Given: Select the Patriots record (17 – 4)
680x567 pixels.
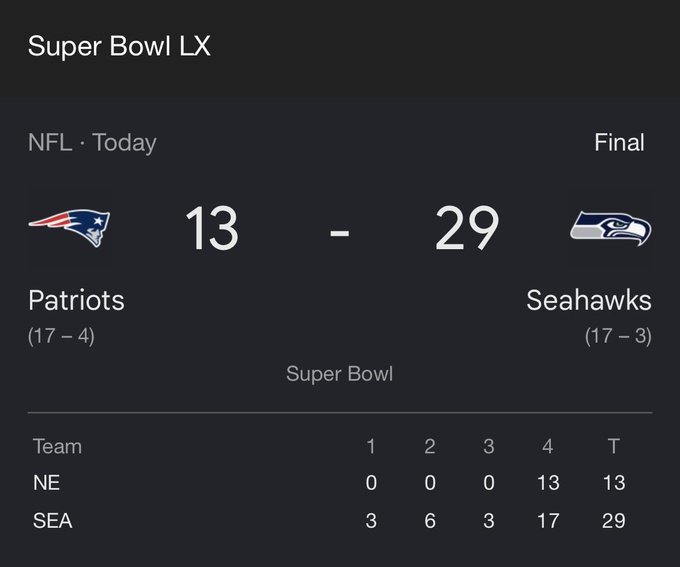Looking at the screenshot, I should click(x=61, y=336).
